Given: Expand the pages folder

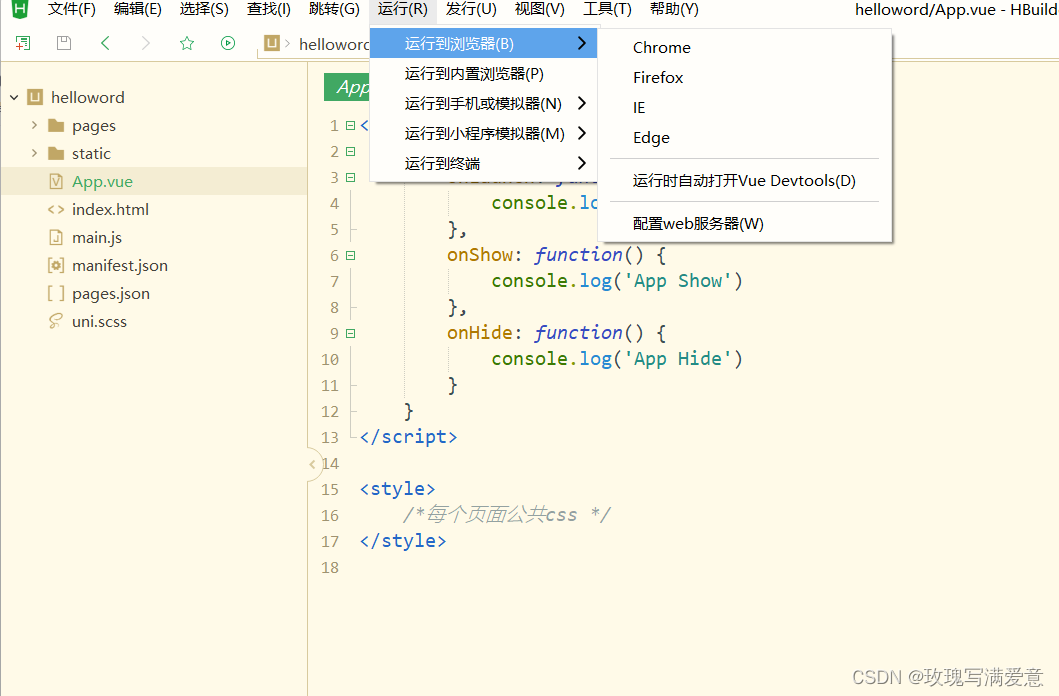Looking at the screenshot, I should [34, 125].
